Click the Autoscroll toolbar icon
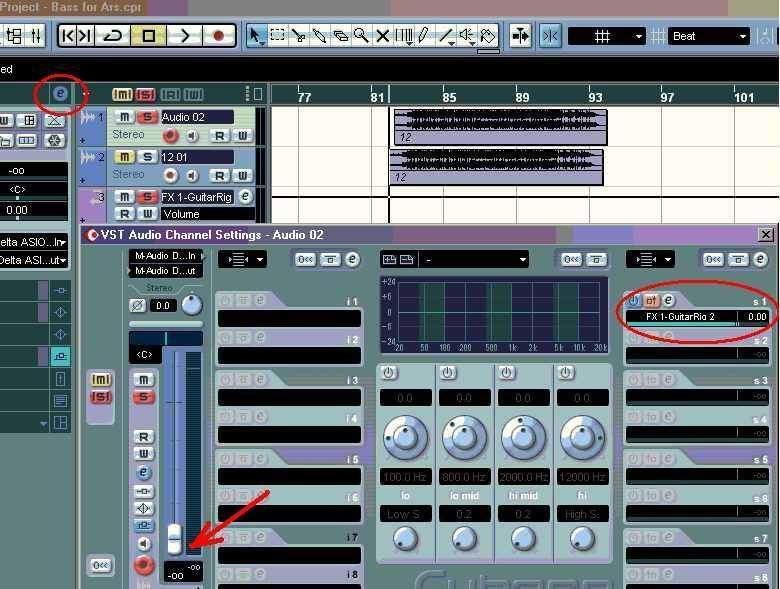Screen dimensions: 780x589 point(520,36)
